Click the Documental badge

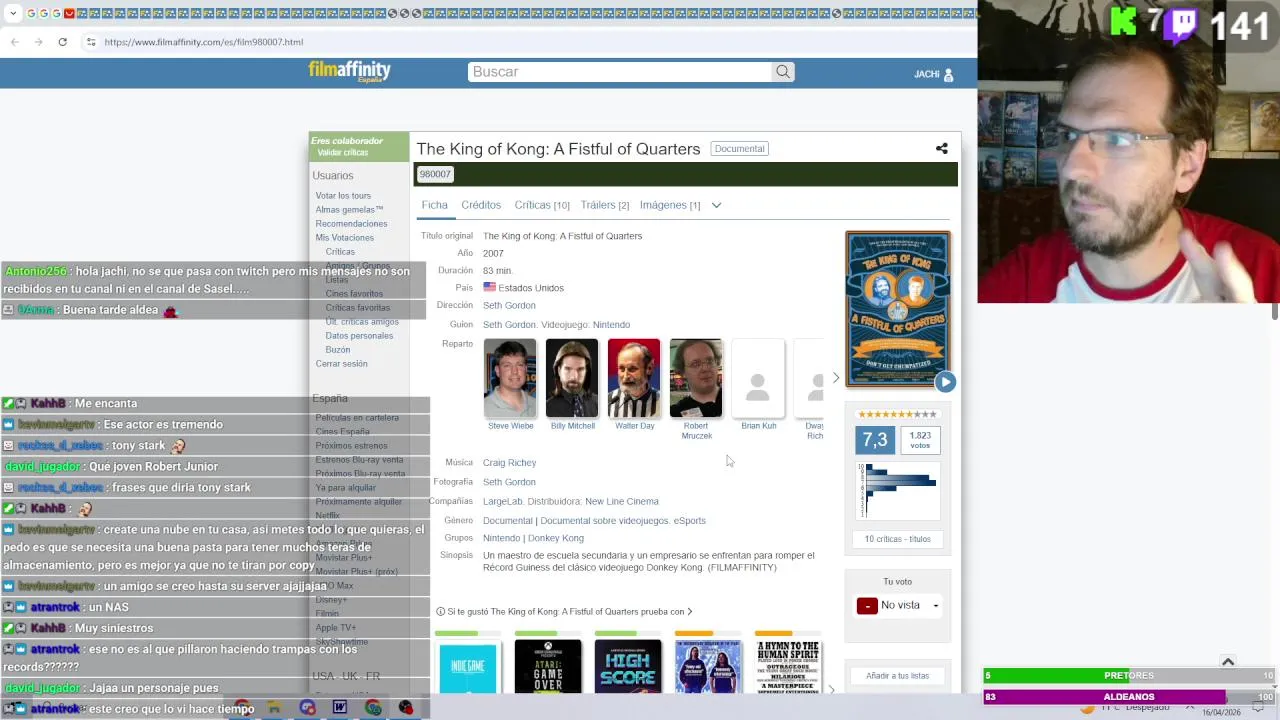[x=739, y=149]
